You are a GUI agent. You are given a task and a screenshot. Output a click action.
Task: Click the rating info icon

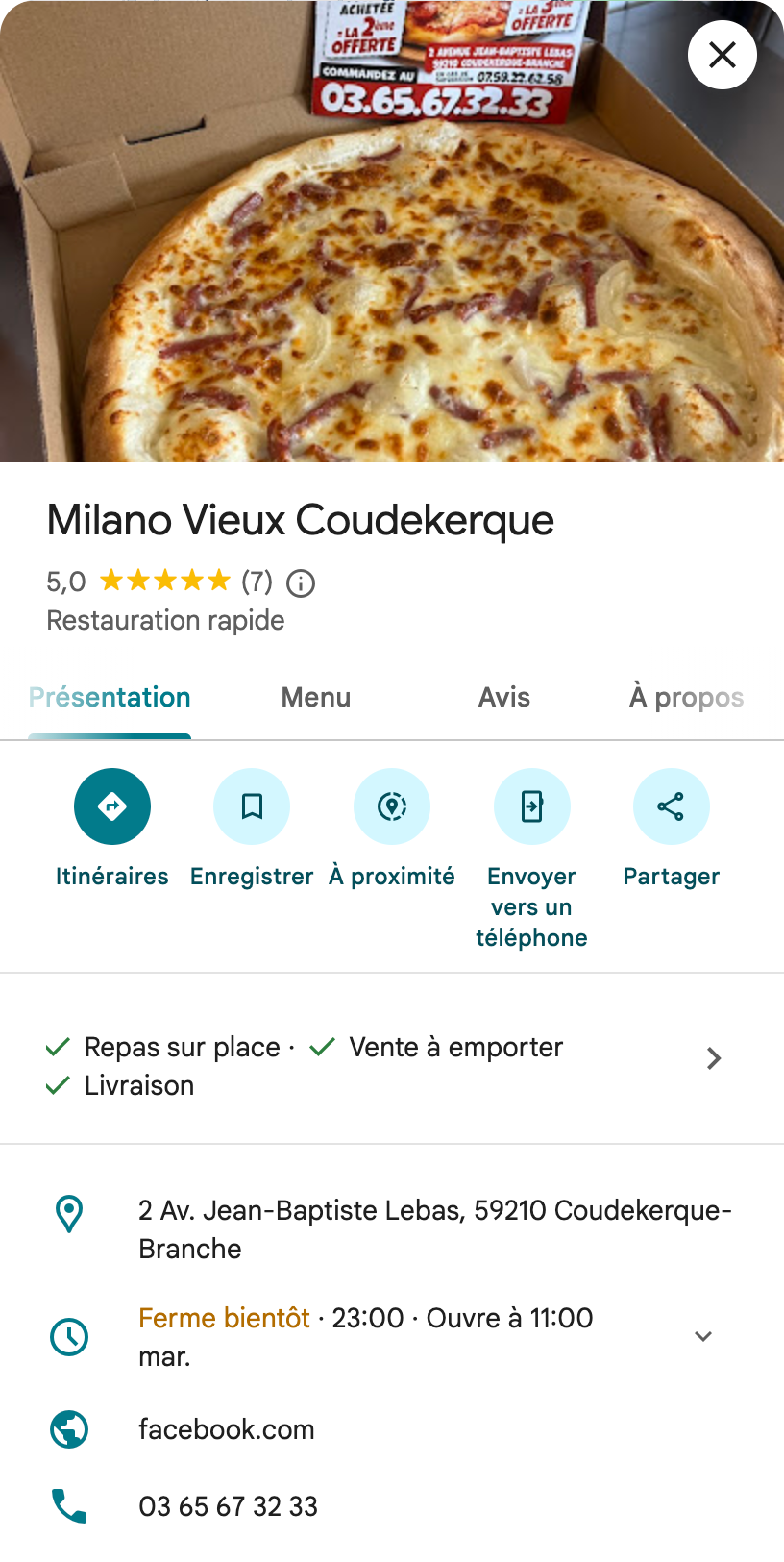tap(301, 583)
